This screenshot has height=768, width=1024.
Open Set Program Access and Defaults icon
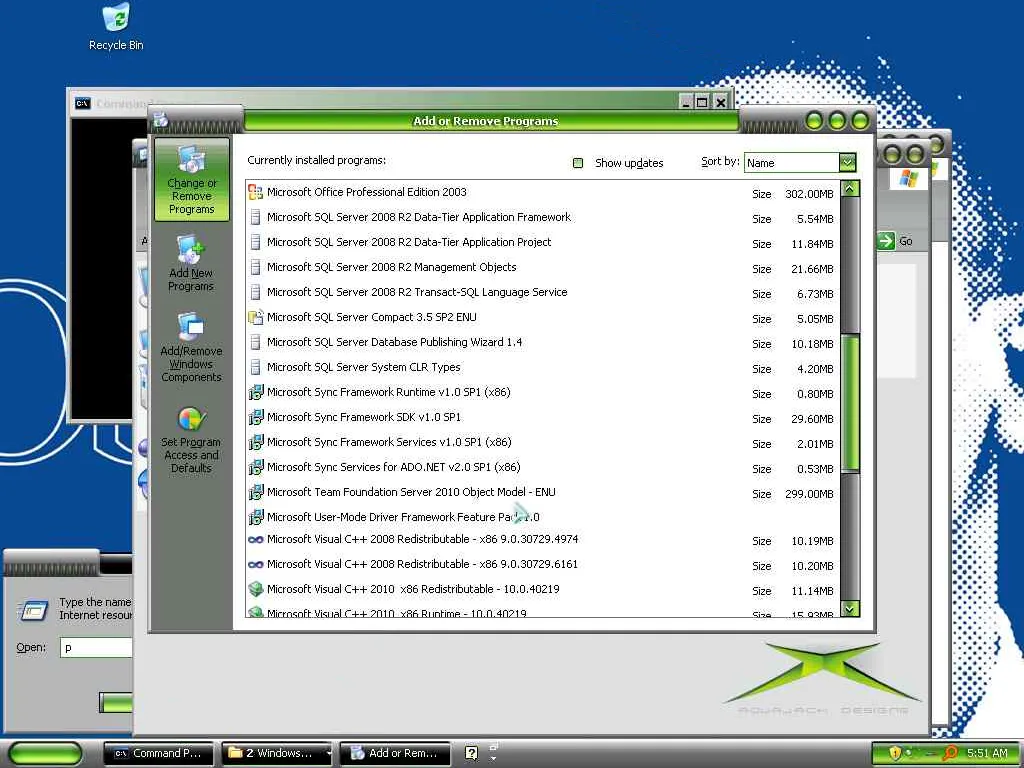[191, 440]
